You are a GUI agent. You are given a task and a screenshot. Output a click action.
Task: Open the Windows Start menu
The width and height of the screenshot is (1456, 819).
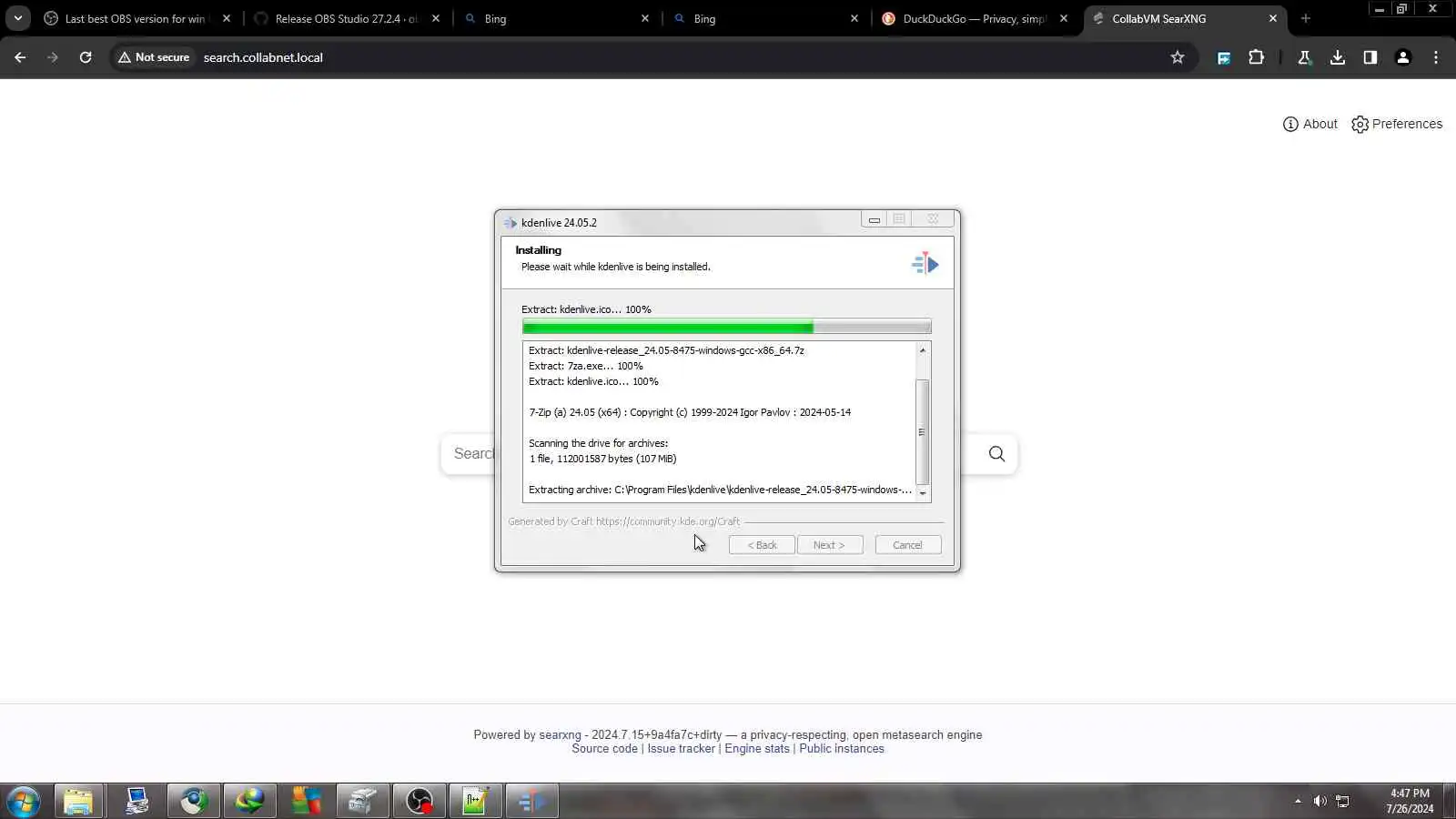tap(24, 802)
